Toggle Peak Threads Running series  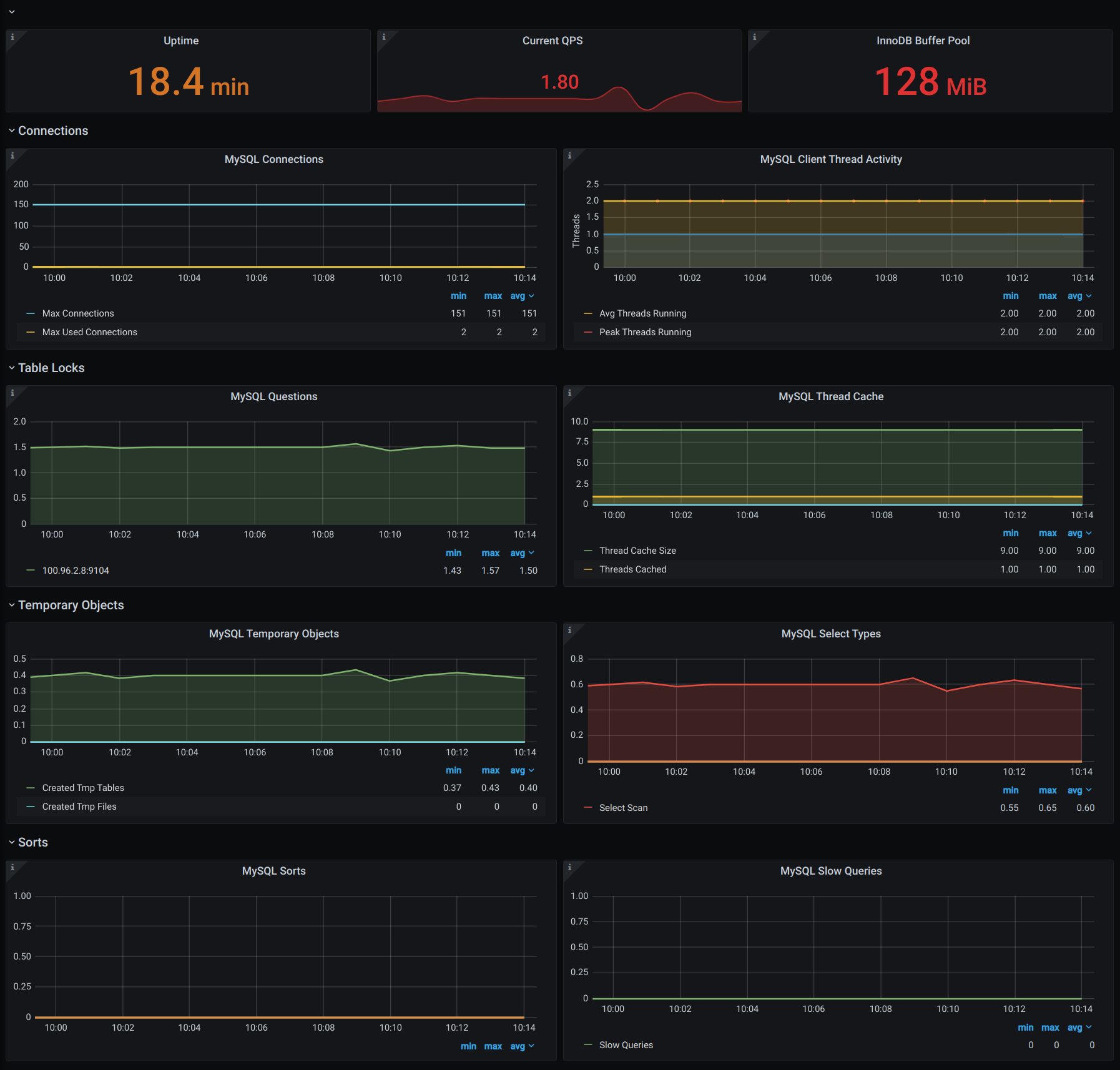click(646, 332)
